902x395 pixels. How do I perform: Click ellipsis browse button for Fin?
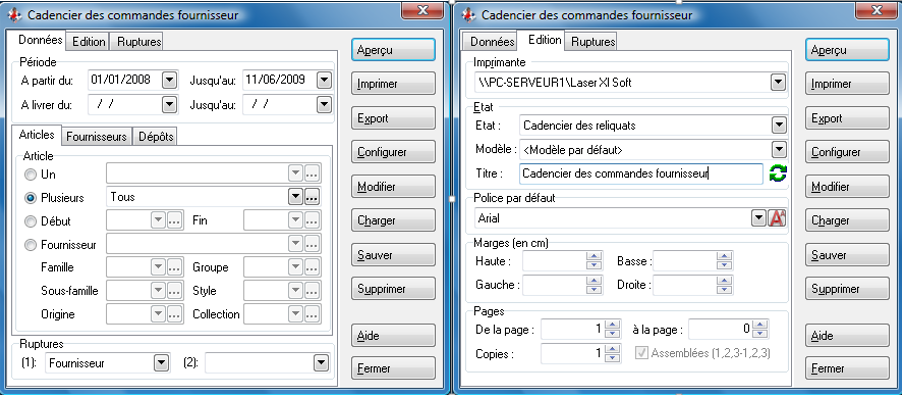pyautogui.click(x=312, y=221)
